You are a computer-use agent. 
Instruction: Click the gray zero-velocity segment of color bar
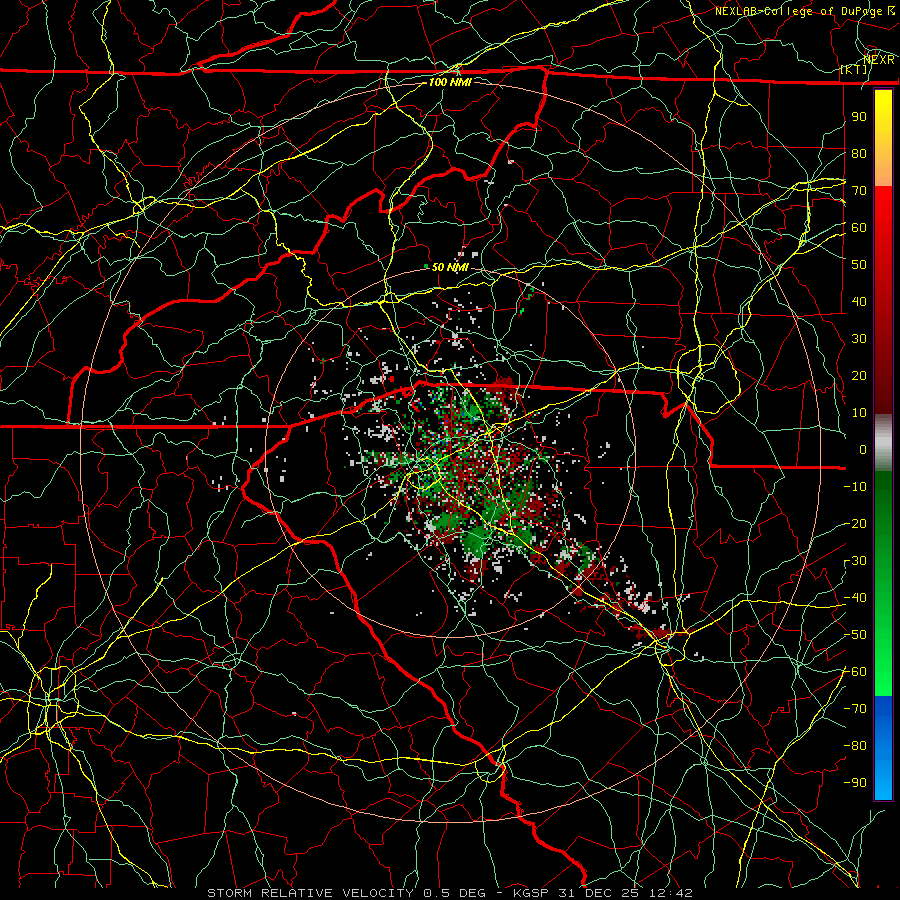883,443
